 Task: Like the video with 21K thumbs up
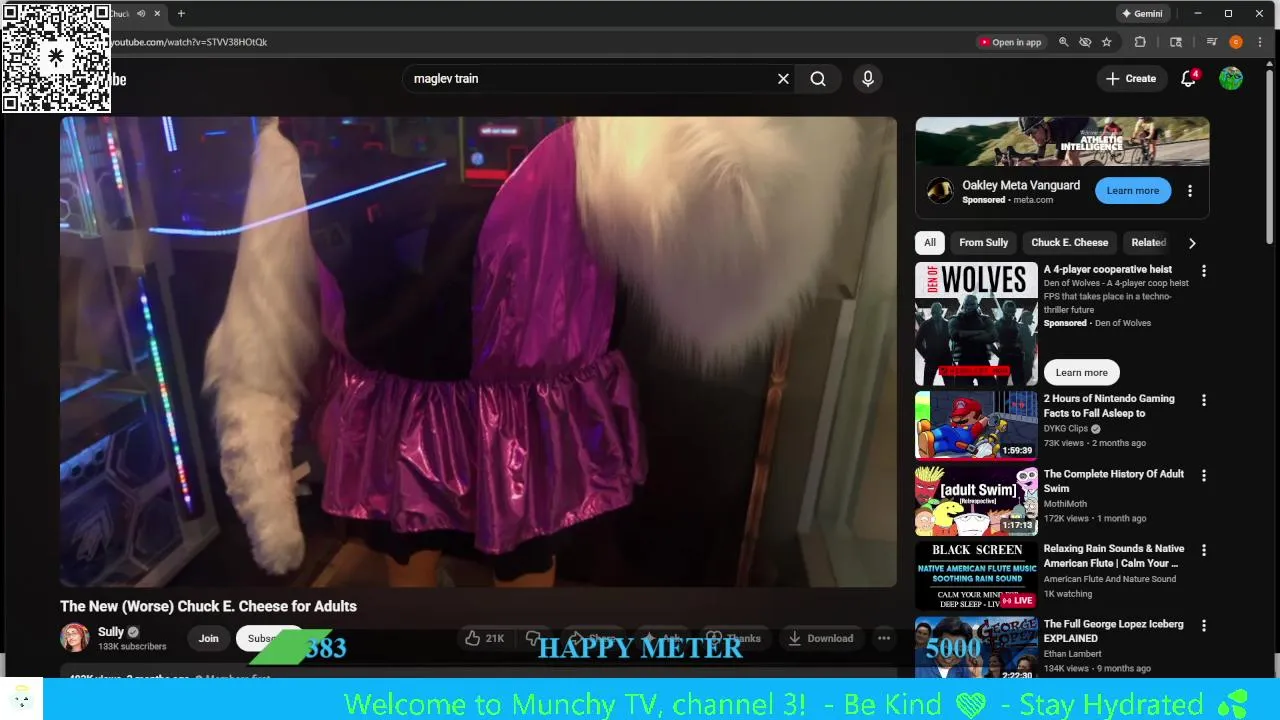pyautogui.click(x=485, y=638)
